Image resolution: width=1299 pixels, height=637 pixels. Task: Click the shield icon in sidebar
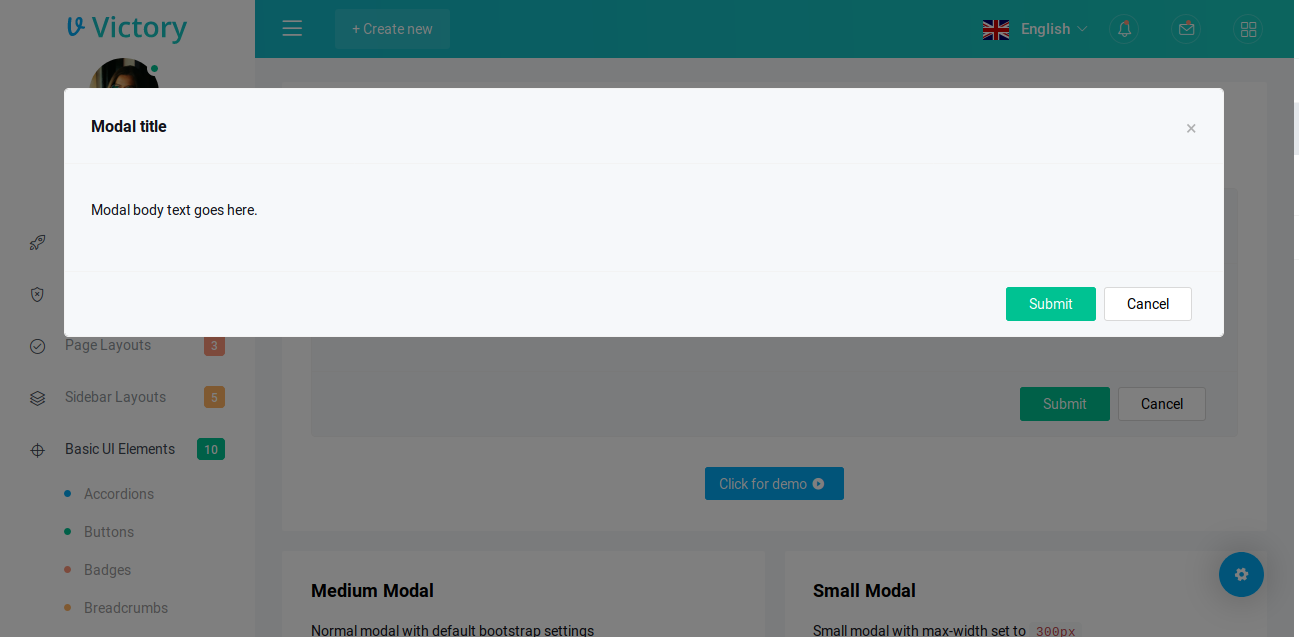pos(37,294)
